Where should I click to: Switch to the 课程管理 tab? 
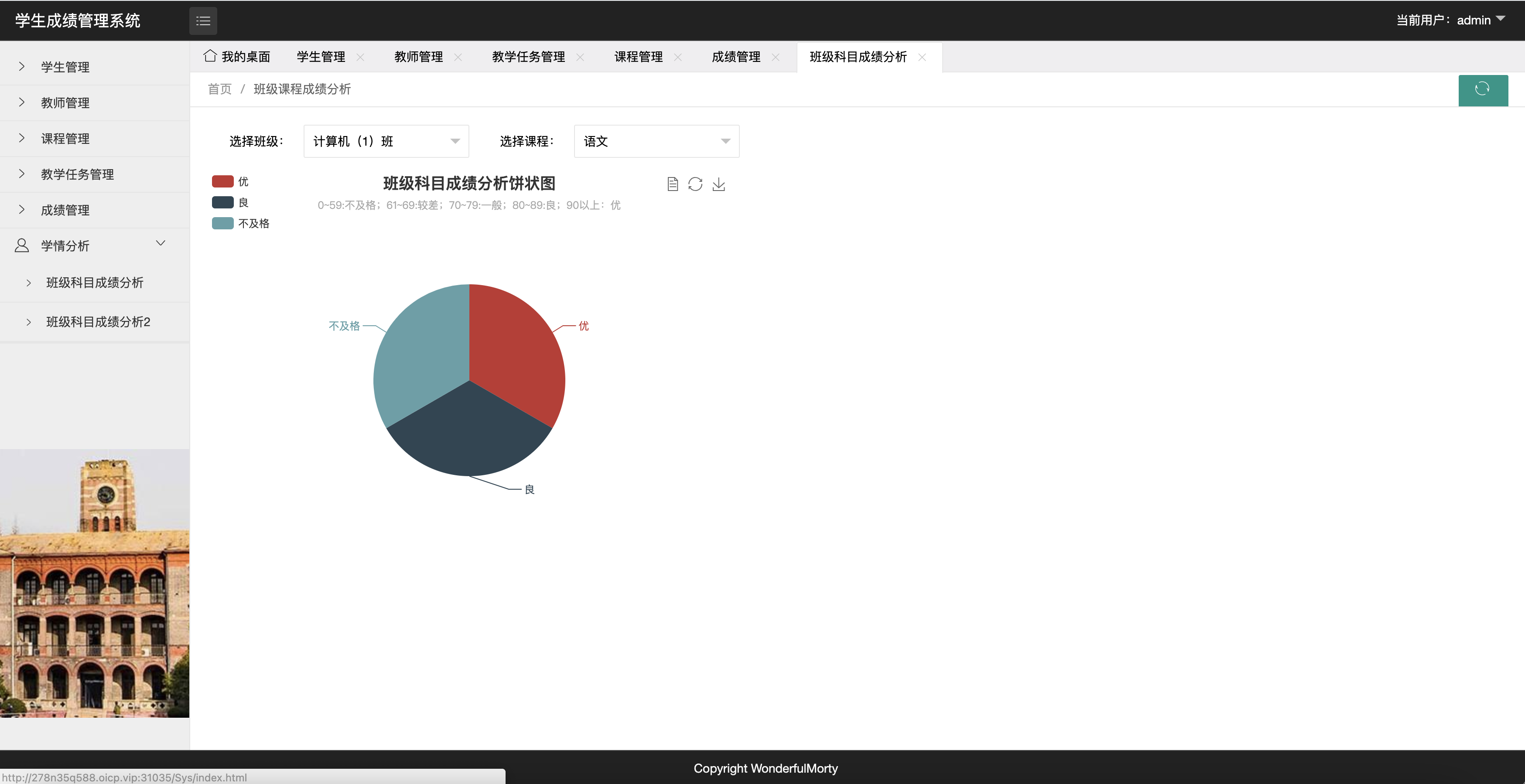click(x=638, y=57)
